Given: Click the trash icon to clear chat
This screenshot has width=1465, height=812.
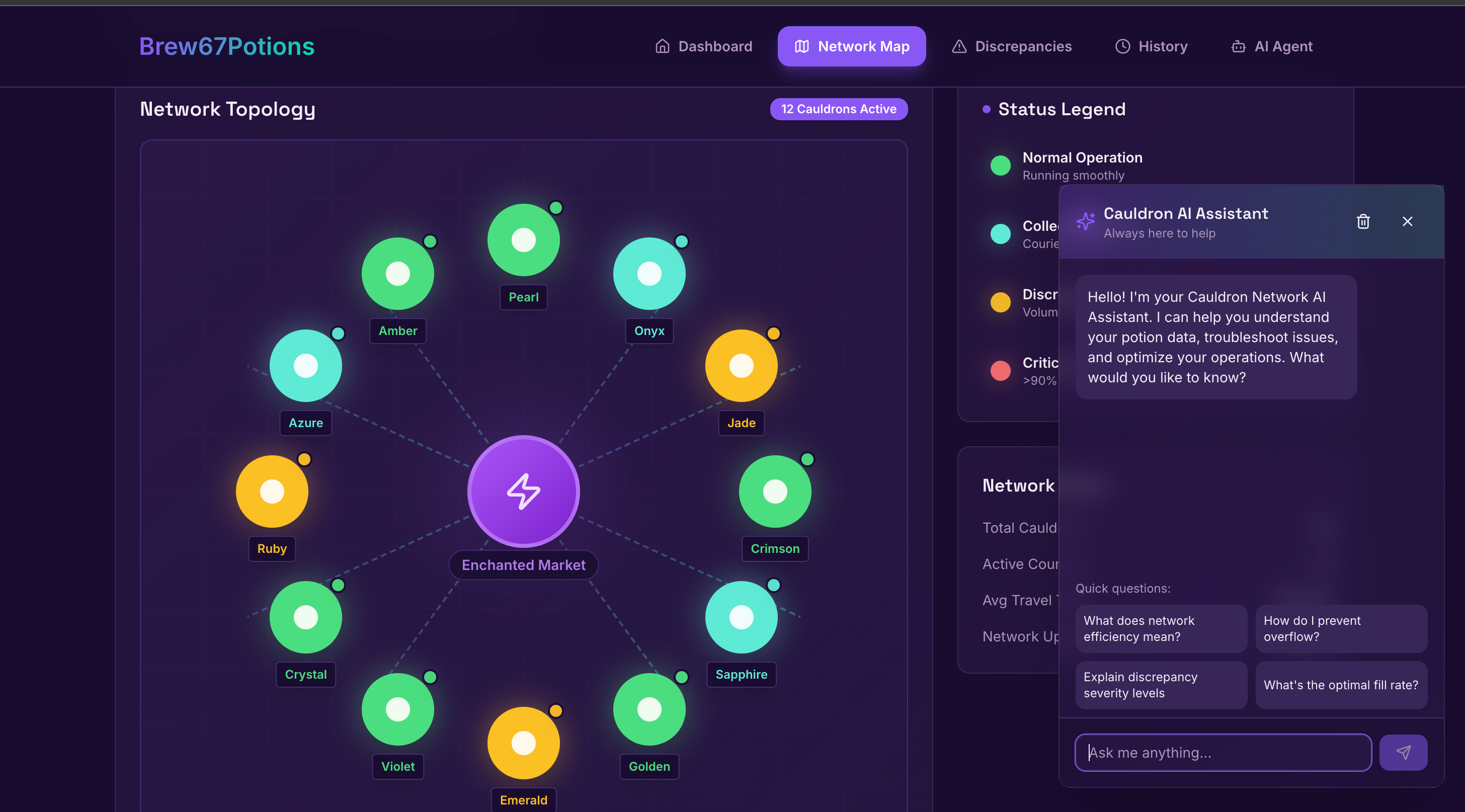Looking at the screenshot, I should point(1363,221).
